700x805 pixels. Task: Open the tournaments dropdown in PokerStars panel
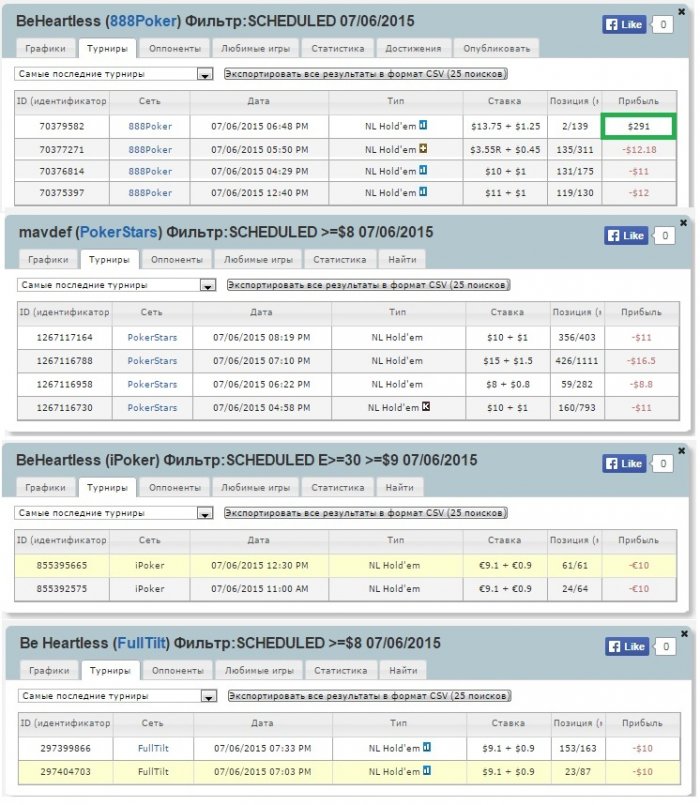117,285
